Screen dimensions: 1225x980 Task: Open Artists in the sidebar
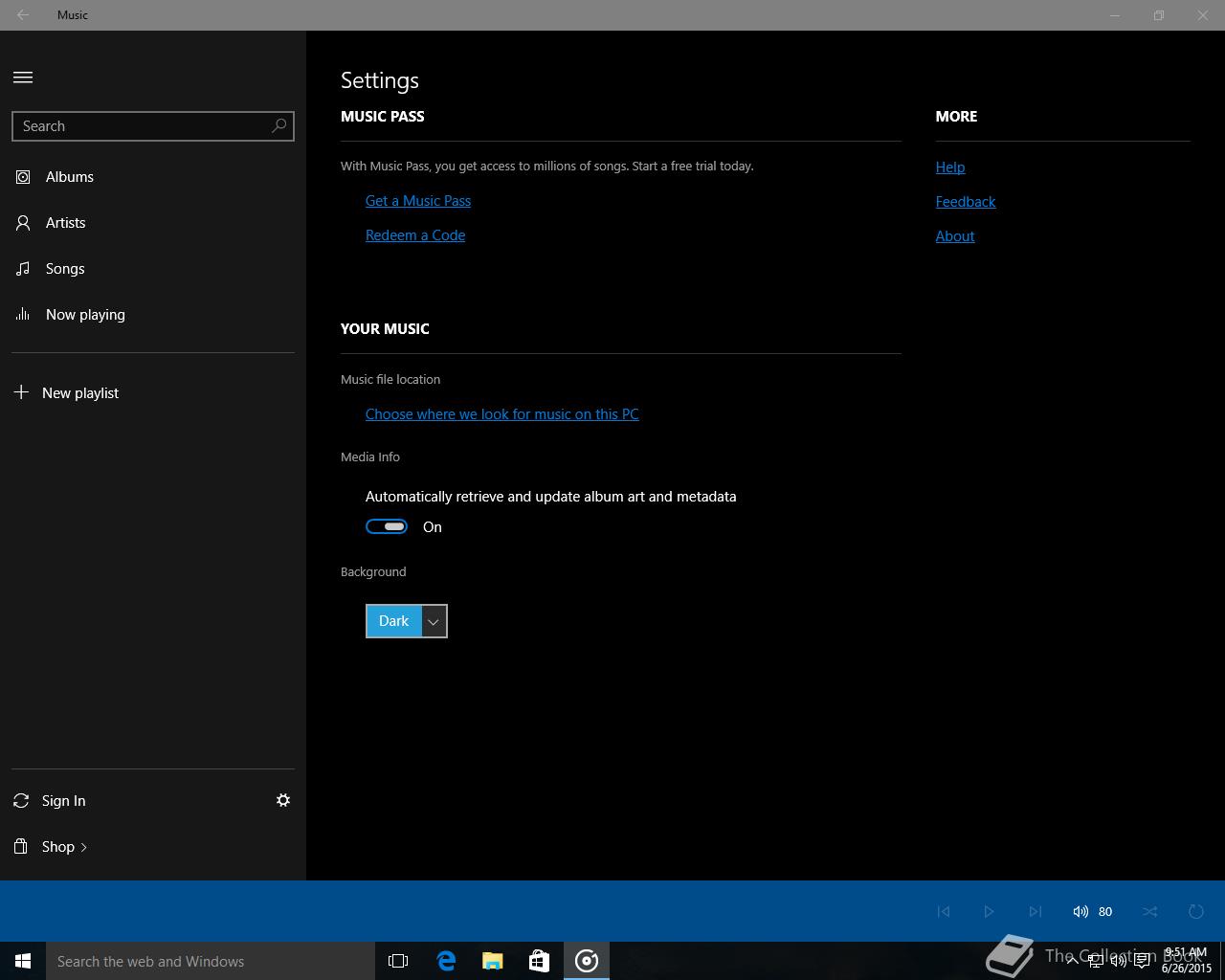coord(153,223)
